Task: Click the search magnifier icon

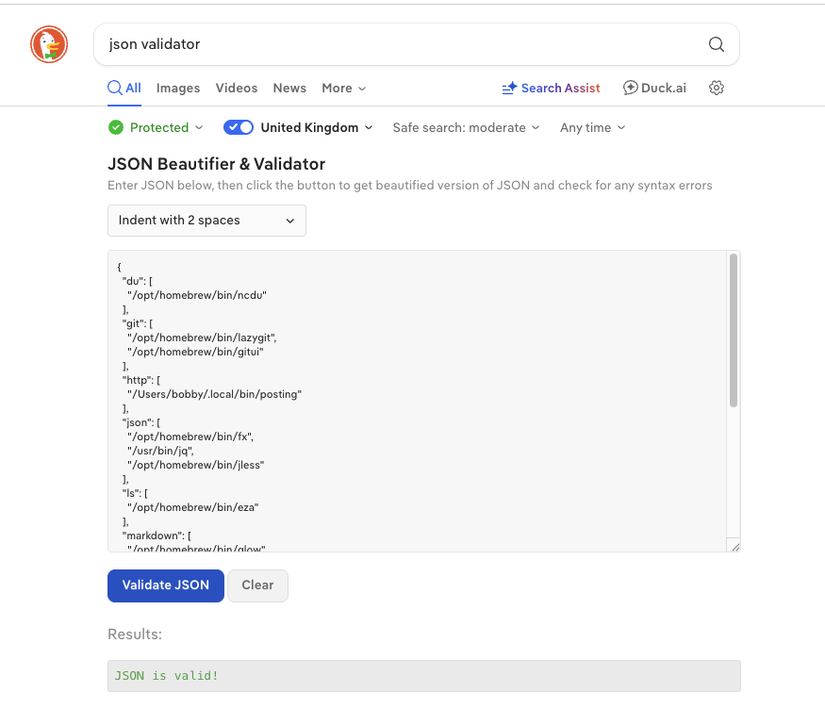Action: pyautogui.click(x=716, y=44)
